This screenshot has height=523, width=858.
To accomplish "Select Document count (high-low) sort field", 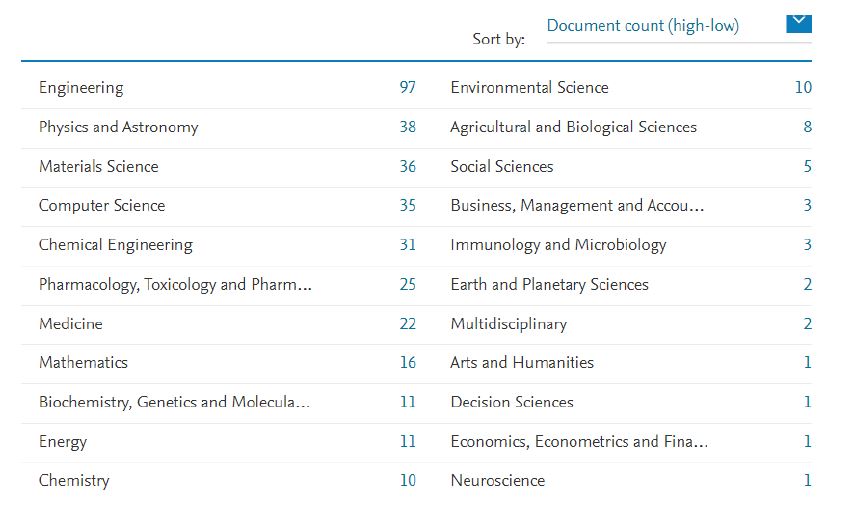I will pyautogui.click(x=679, y=26).
